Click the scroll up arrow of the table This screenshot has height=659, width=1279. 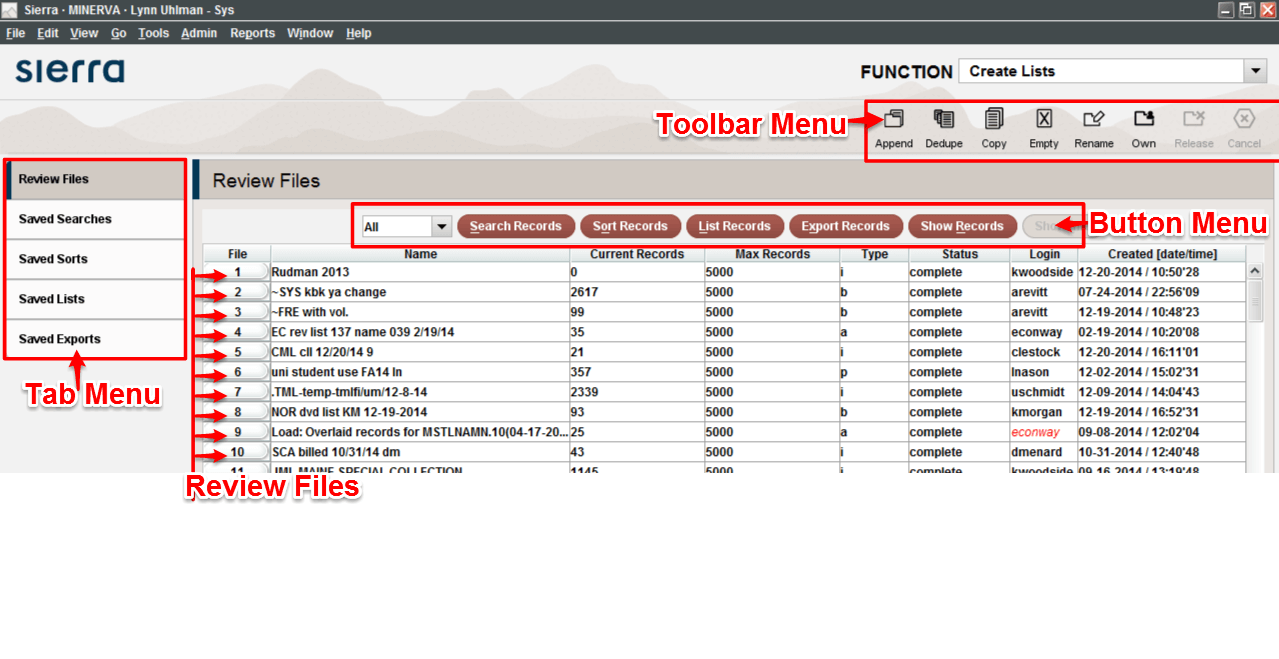(x=1255, y=271)
